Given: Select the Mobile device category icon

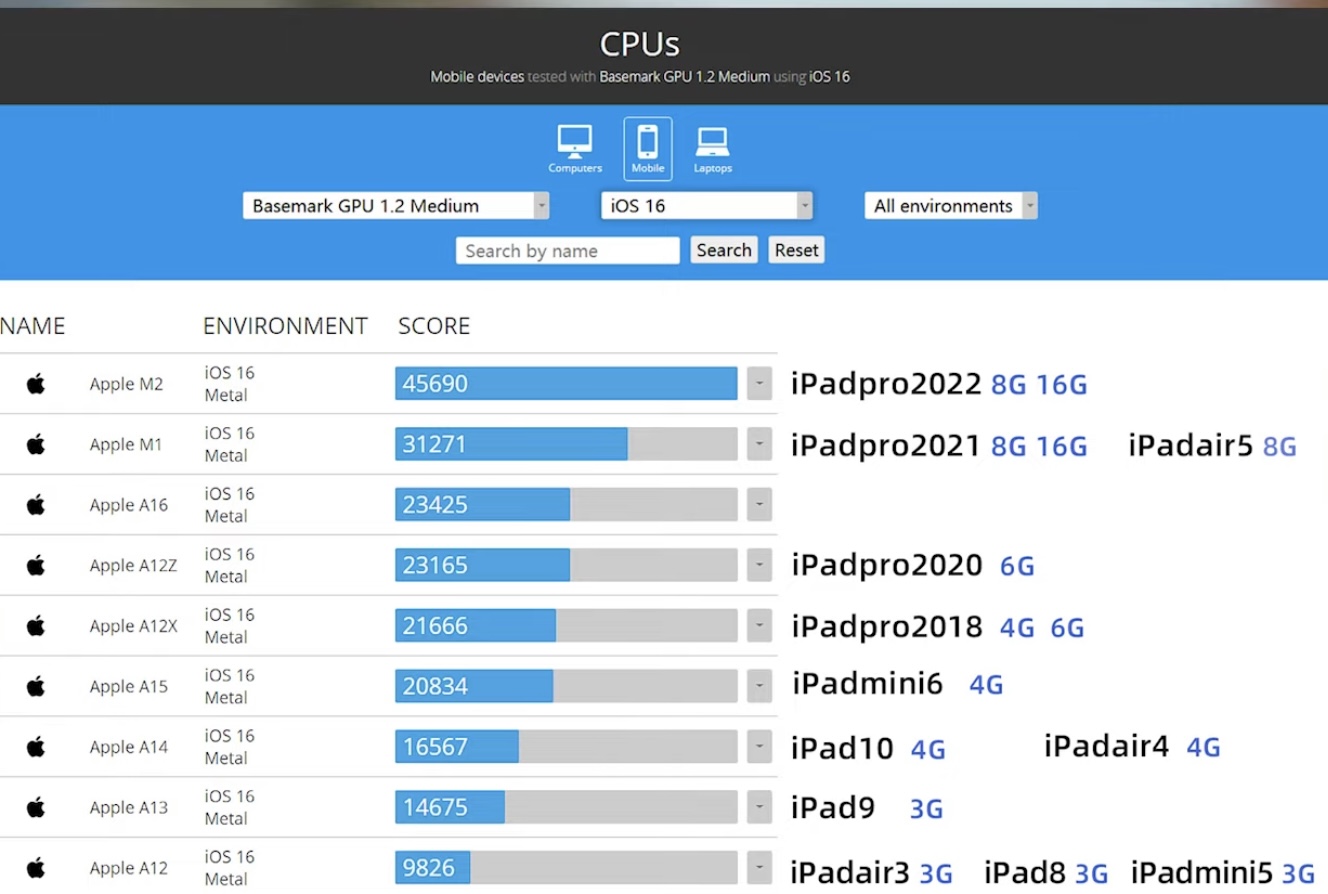Looking at the screenshot, I should [648, 149].
